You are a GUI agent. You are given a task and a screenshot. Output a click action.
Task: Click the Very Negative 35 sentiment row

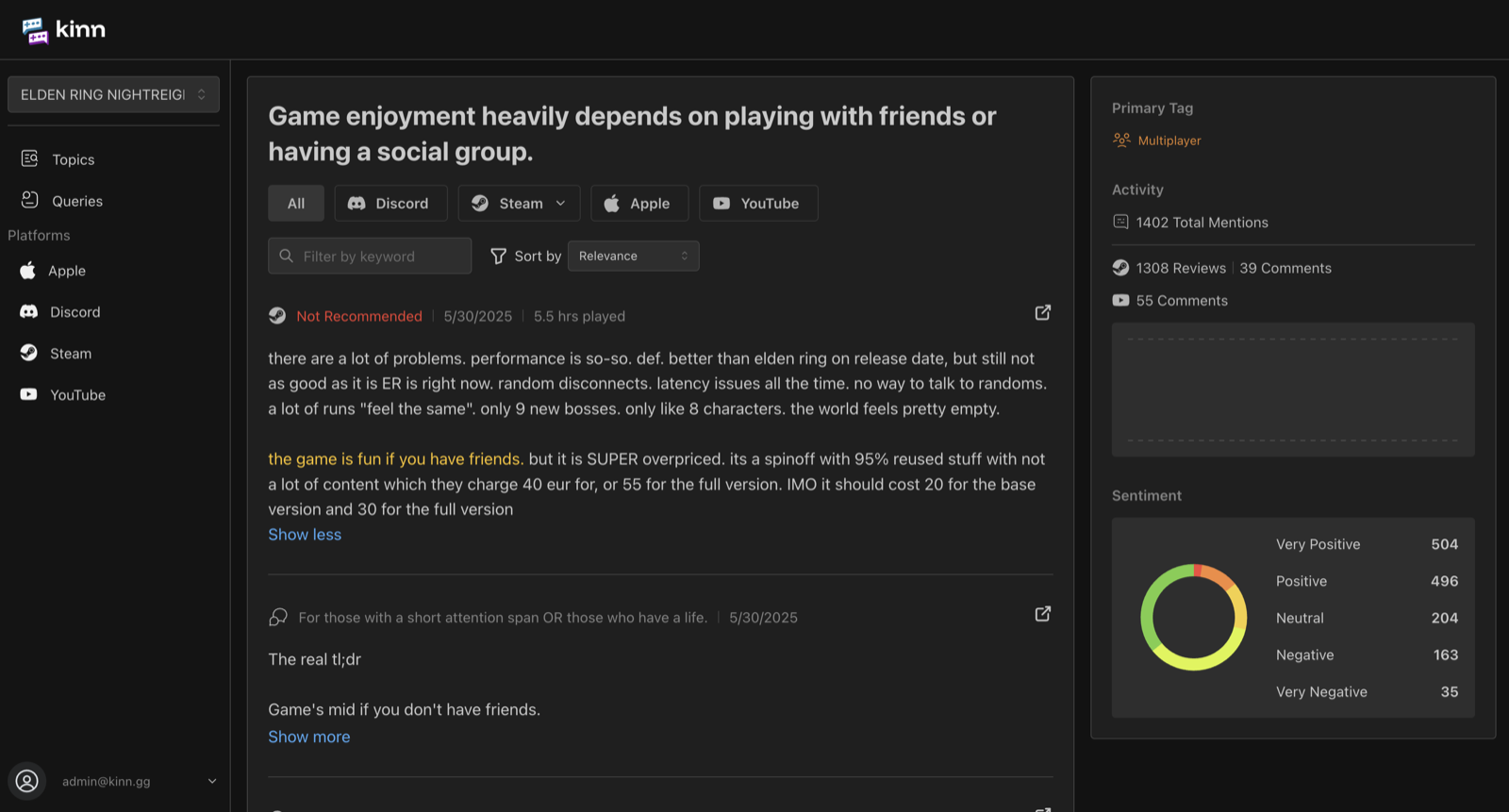point(1367,691)
